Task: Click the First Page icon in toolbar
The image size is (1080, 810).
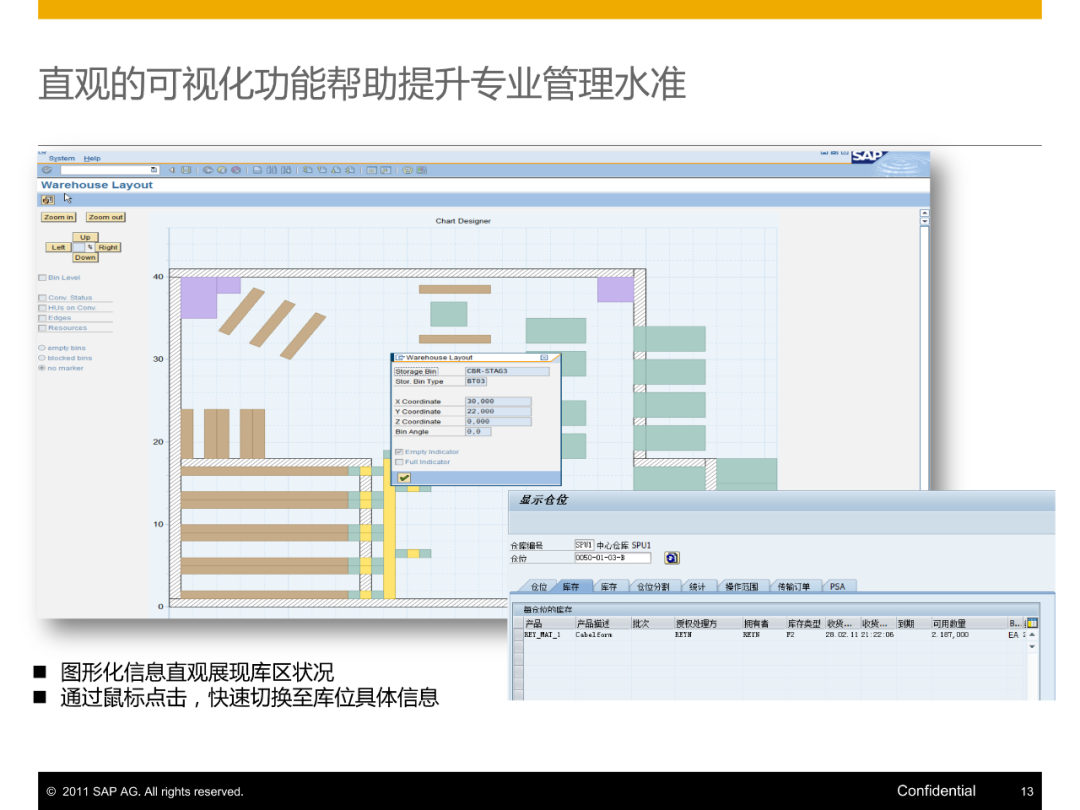Action: (x=307, y=170)
